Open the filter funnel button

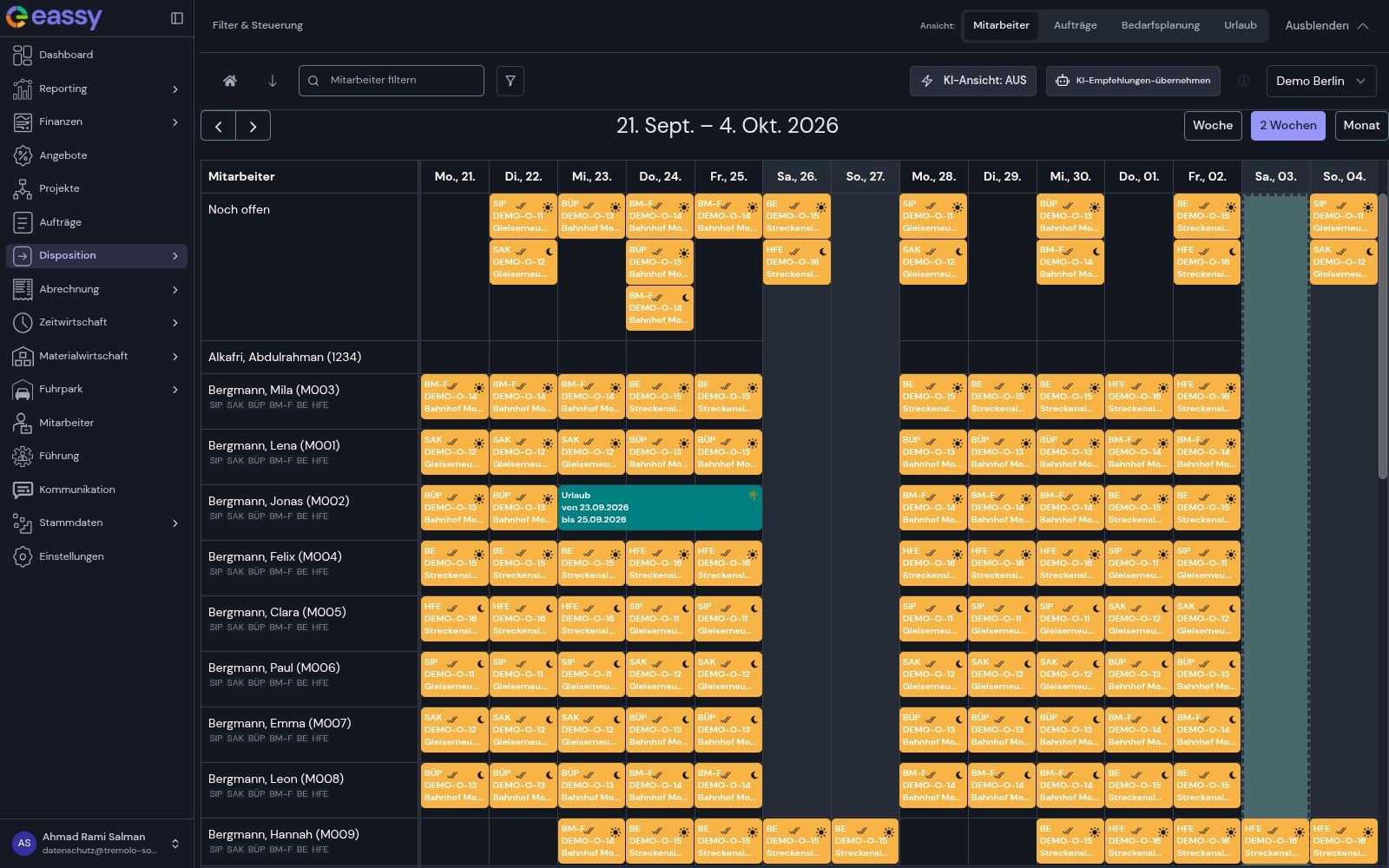pos(510,81)
